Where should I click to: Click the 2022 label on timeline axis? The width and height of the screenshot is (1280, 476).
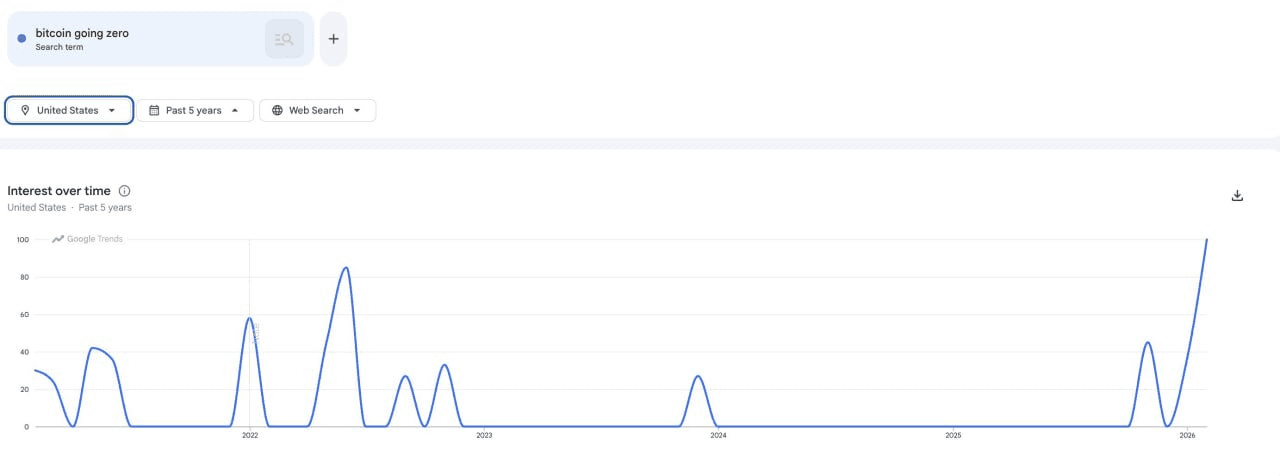[249, 436]
